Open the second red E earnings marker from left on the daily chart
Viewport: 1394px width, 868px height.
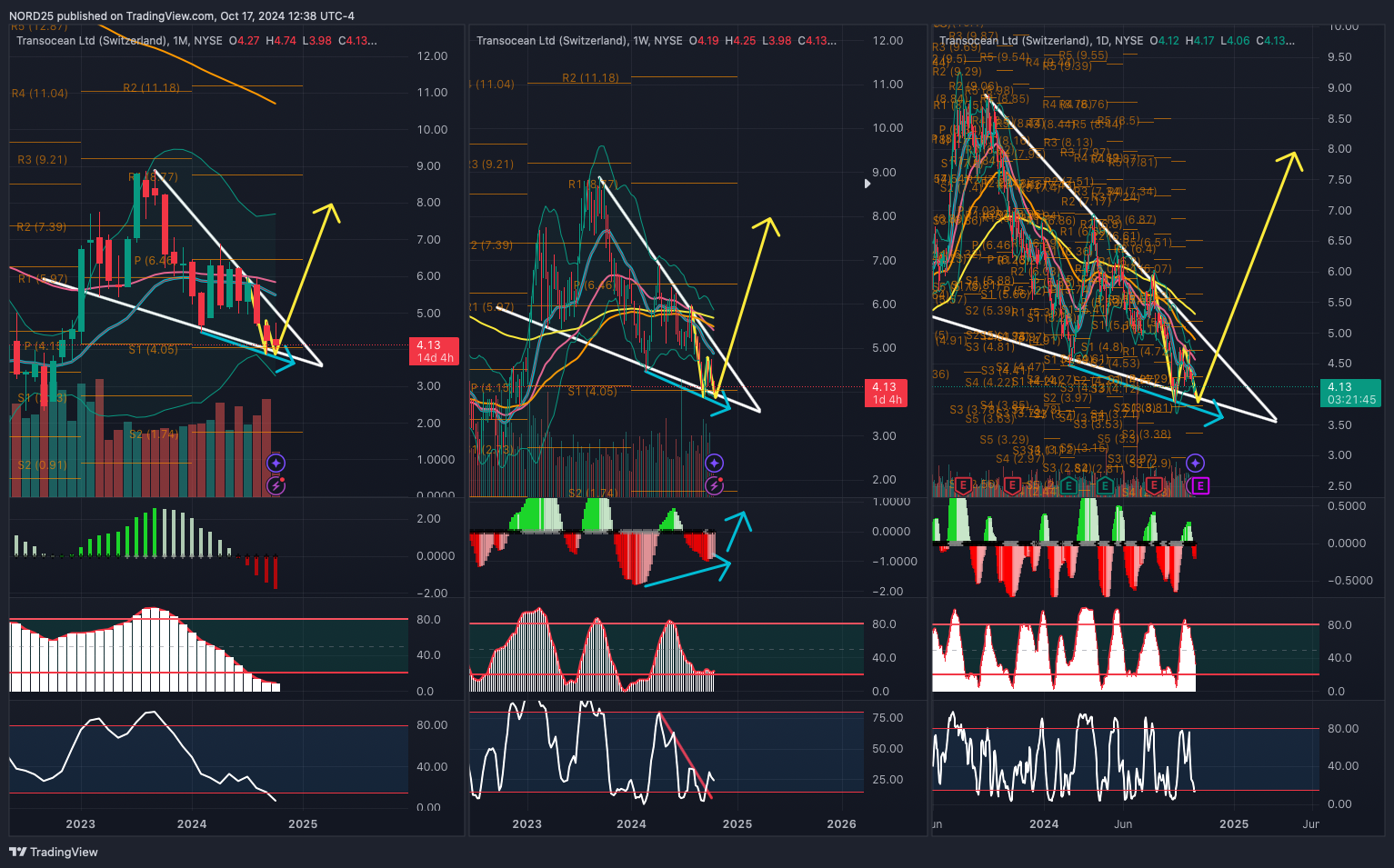pos(1012,486)
